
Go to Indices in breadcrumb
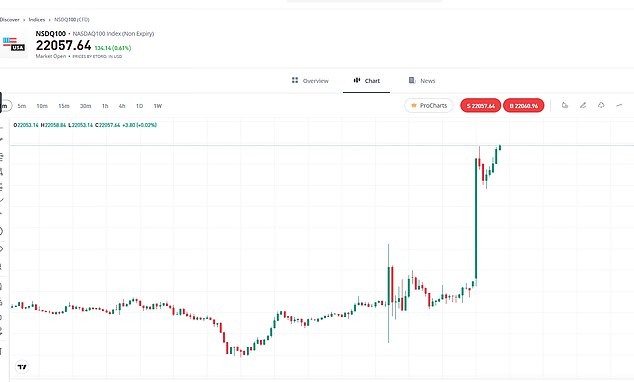(37, 19)
